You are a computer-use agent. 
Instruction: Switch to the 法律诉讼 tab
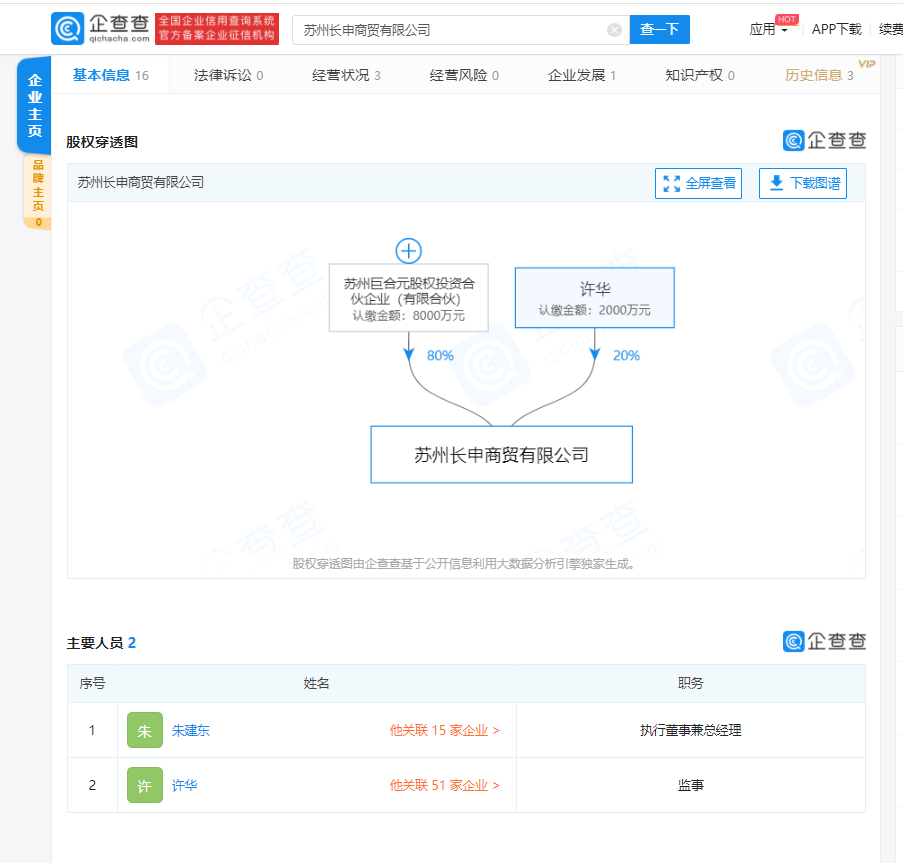pos(228,75)
